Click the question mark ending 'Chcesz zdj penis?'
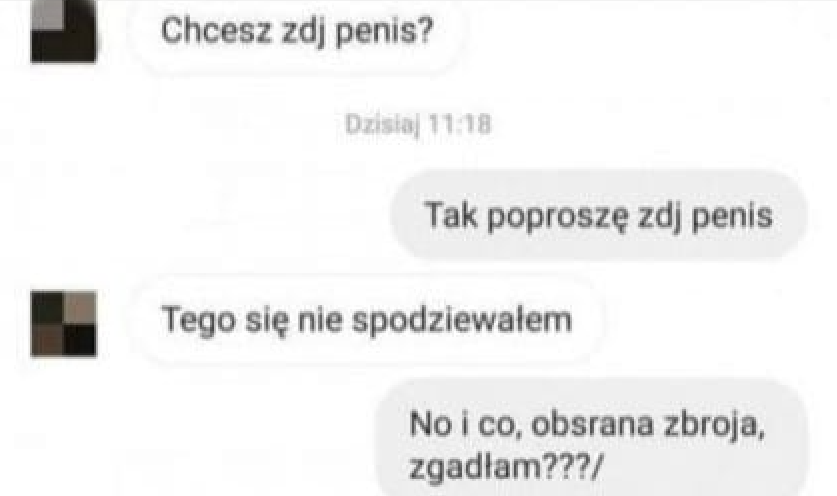 pyautogui.click(x=425, y=31)
